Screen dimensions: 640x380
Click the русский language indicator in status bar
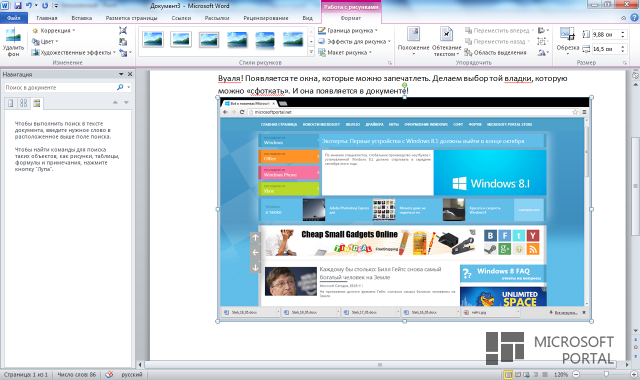[x=132, y=374]
